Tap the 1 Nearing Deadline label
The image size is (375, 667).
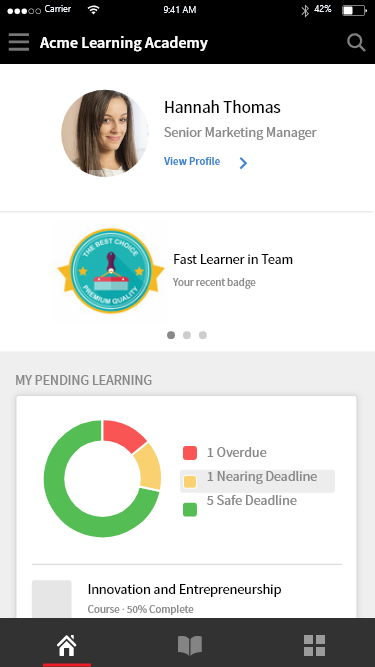point(262,476)
